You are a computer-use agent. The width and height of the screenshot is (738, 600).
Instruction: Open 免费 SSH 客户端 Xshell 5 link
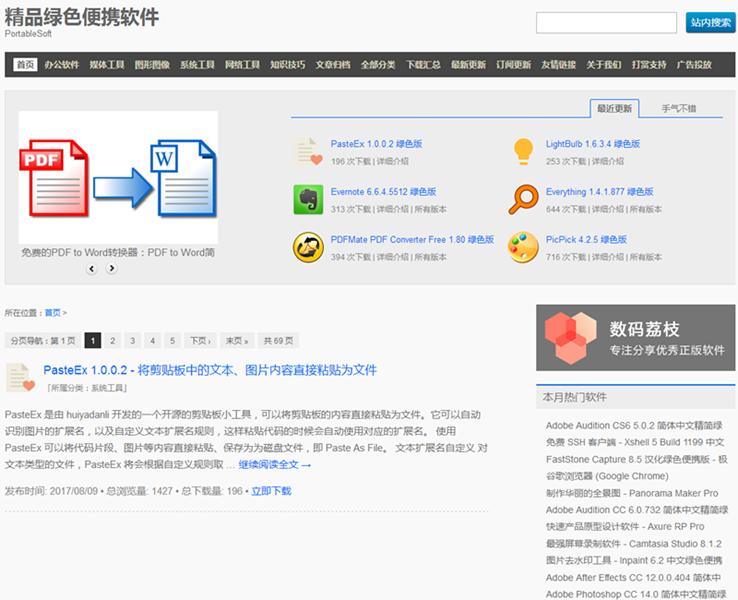pos(635,442)
